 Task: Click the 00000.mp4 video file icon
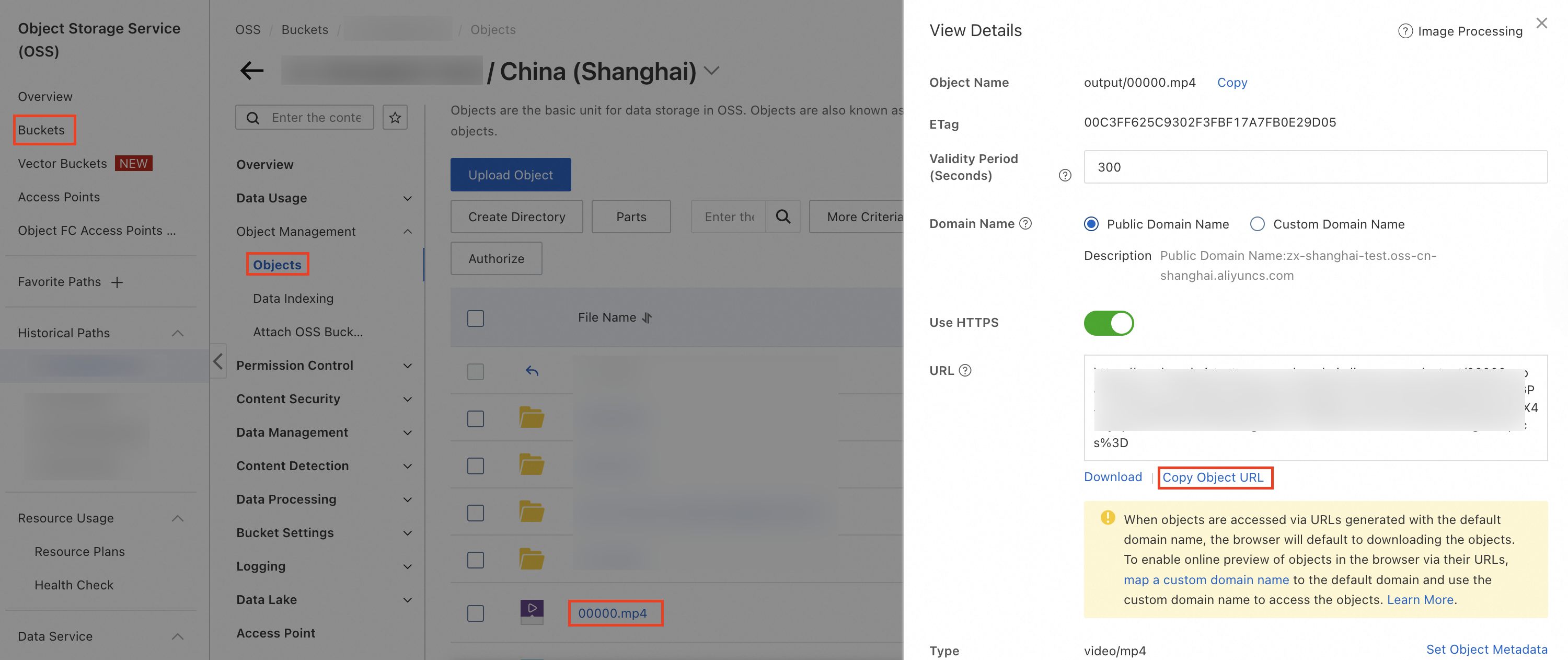532,611
